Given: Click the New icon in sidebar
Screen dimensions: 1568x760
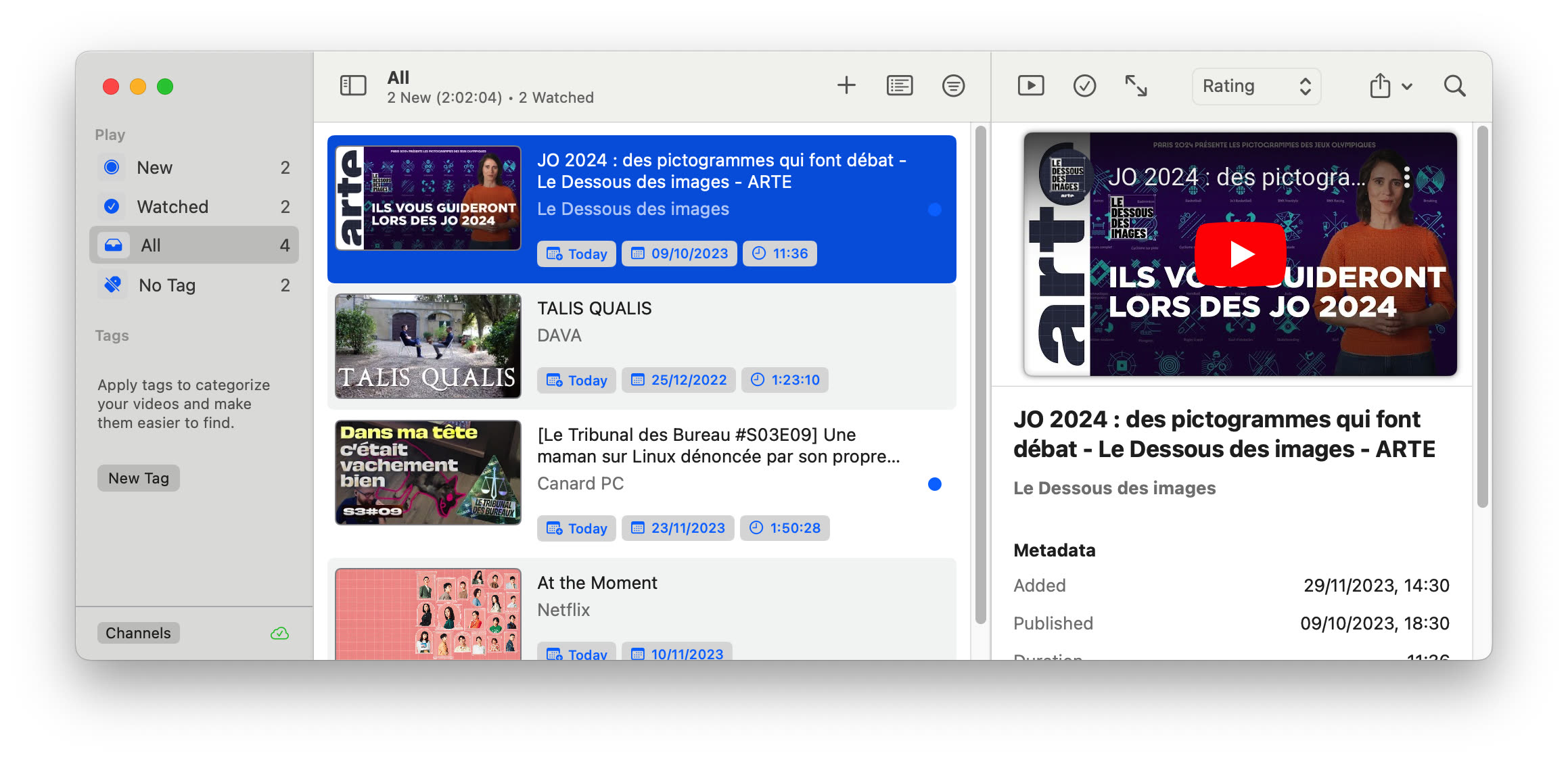Looking at the screenshot, I should [x=112, y=167].
